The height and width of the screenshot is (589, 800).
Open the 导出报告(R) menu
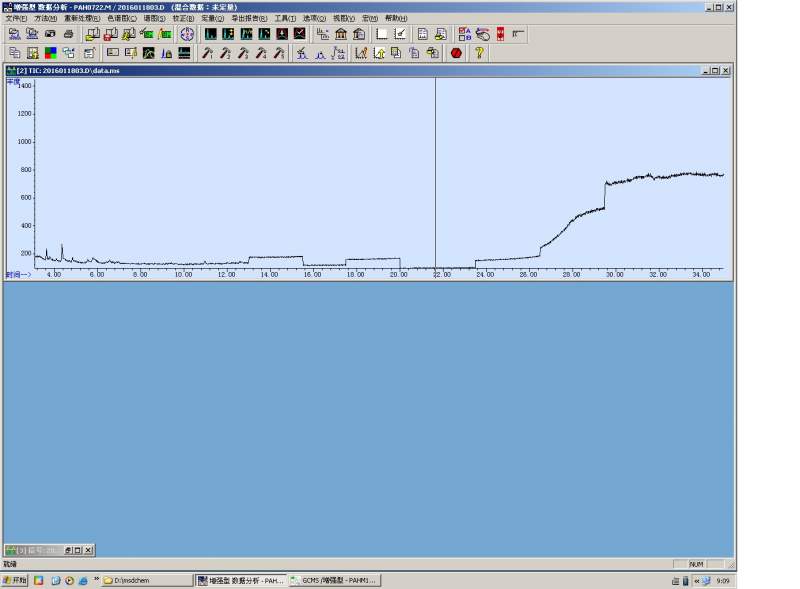click(x=249, y=18)
